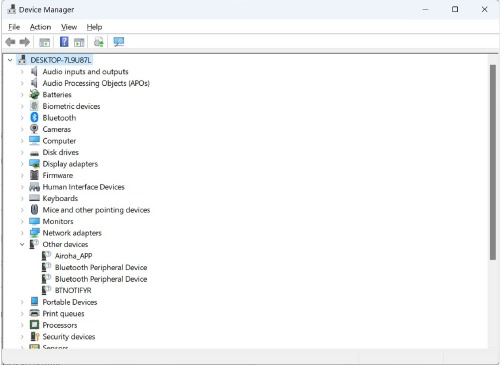Viewport: 502px width, 365px height.
Task: Collapse the DESKTOP-7L9U87L root node
Action: click(10, 60)
